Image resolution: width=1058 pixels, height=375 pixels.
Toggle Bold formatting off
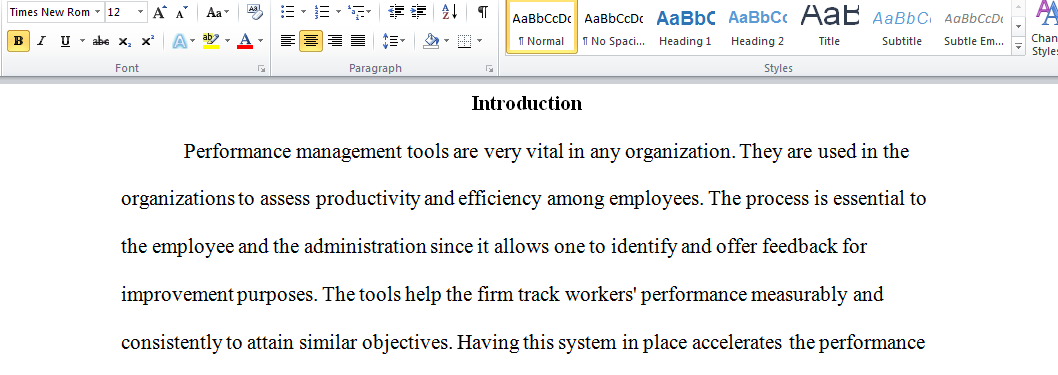[x=18, y=41]
